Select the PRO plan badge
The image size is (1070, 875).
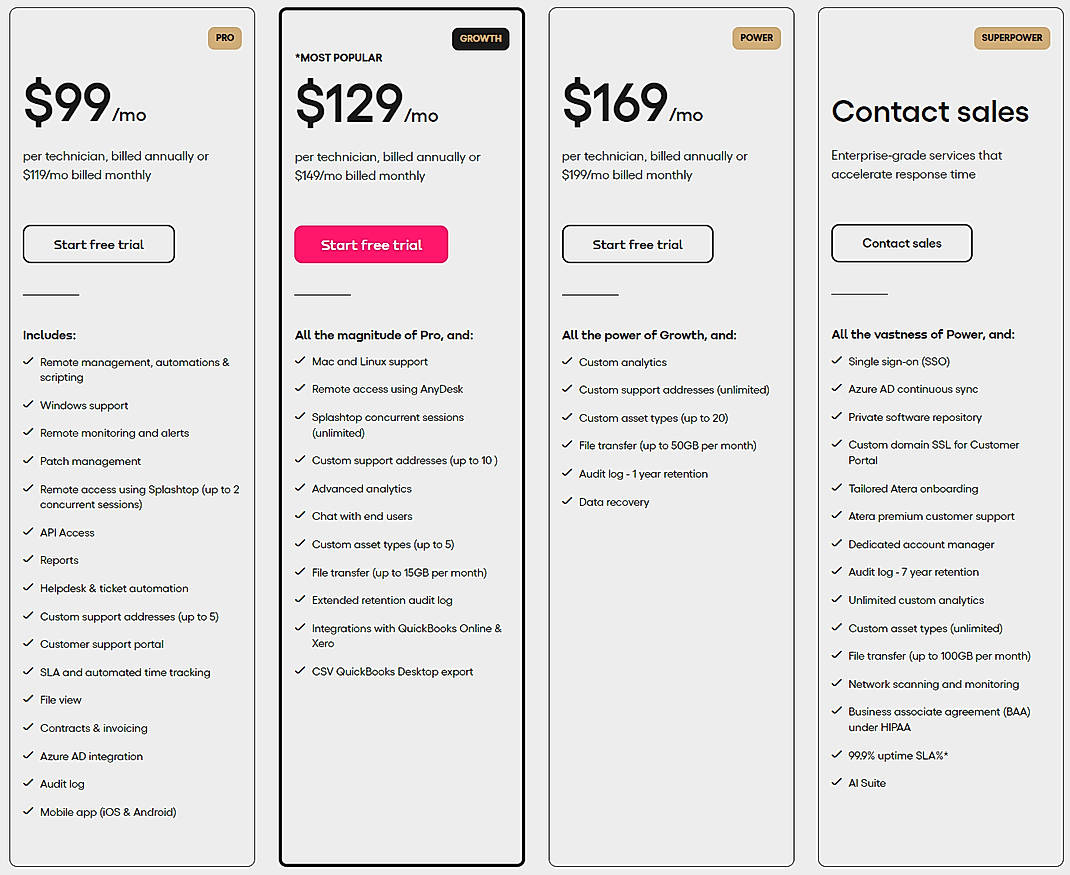(x=225, y=38)
